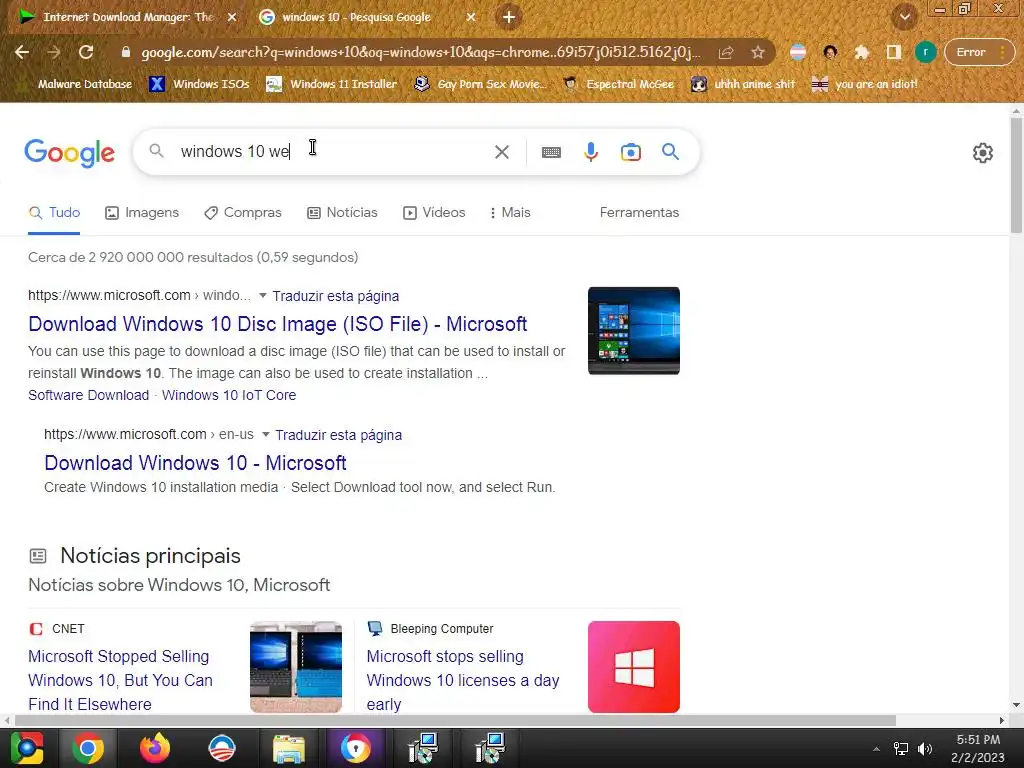The width and height of the screenshot is (1024, 768).
Task: Open Ferramentas search tools
Action: tap(639, 213)
